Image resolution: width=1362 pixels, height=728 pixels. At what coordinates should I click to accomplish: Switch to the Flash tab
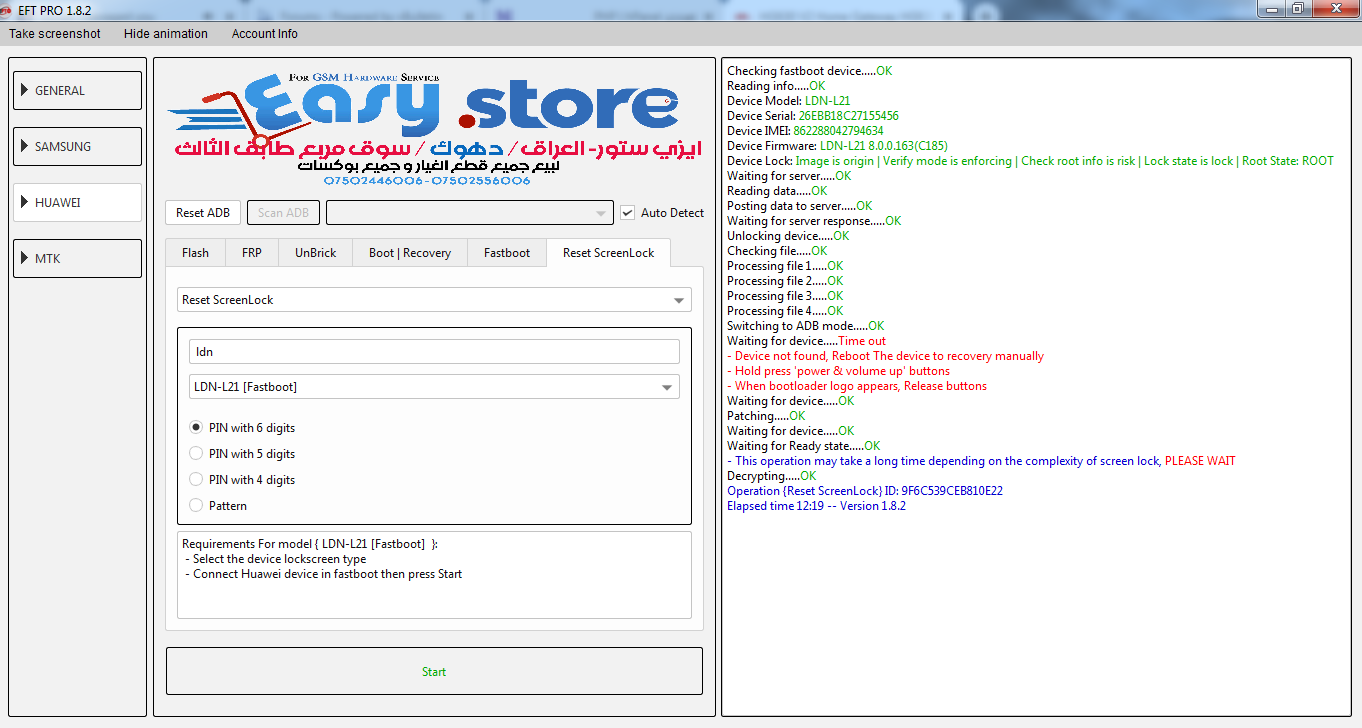point(196,253)
